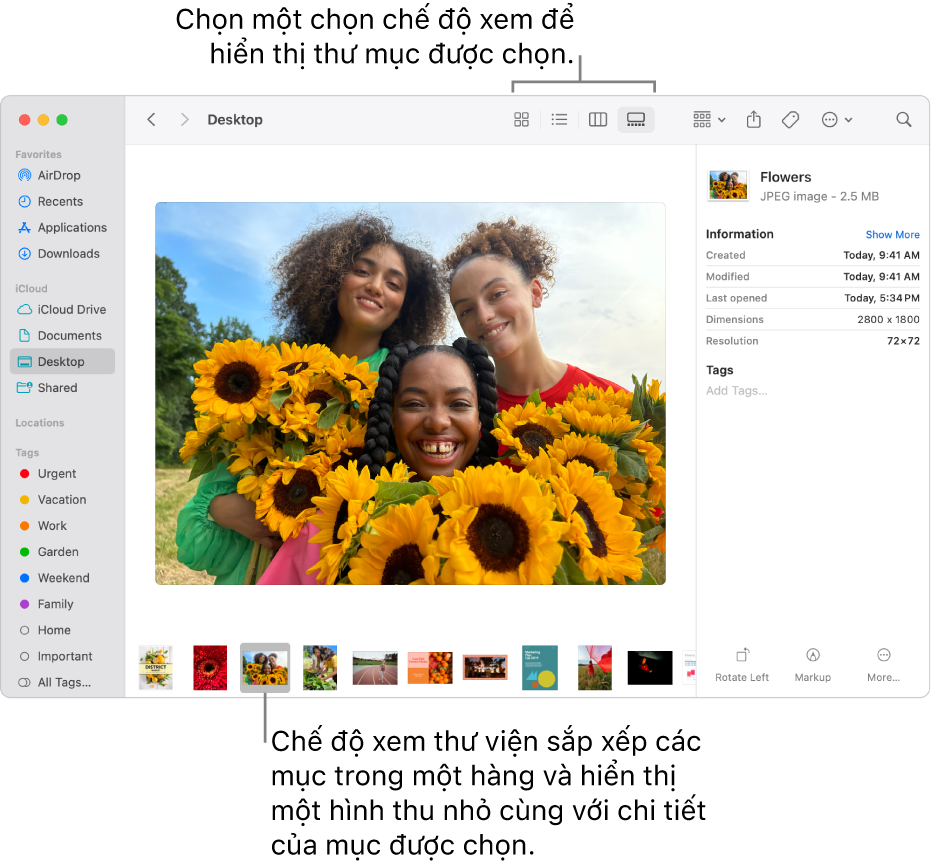Click the large Flowers photo preview
The width and height of the screenshot is (931, 867).
[410, 393]
